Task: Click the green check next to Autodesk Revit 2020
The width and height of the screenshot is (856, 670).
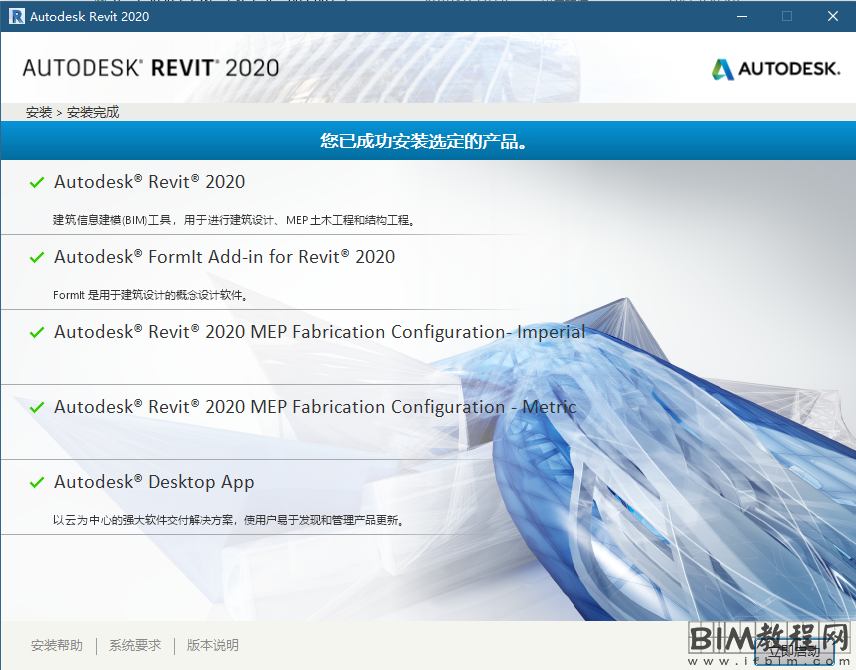Action: [x=37, y=182]
